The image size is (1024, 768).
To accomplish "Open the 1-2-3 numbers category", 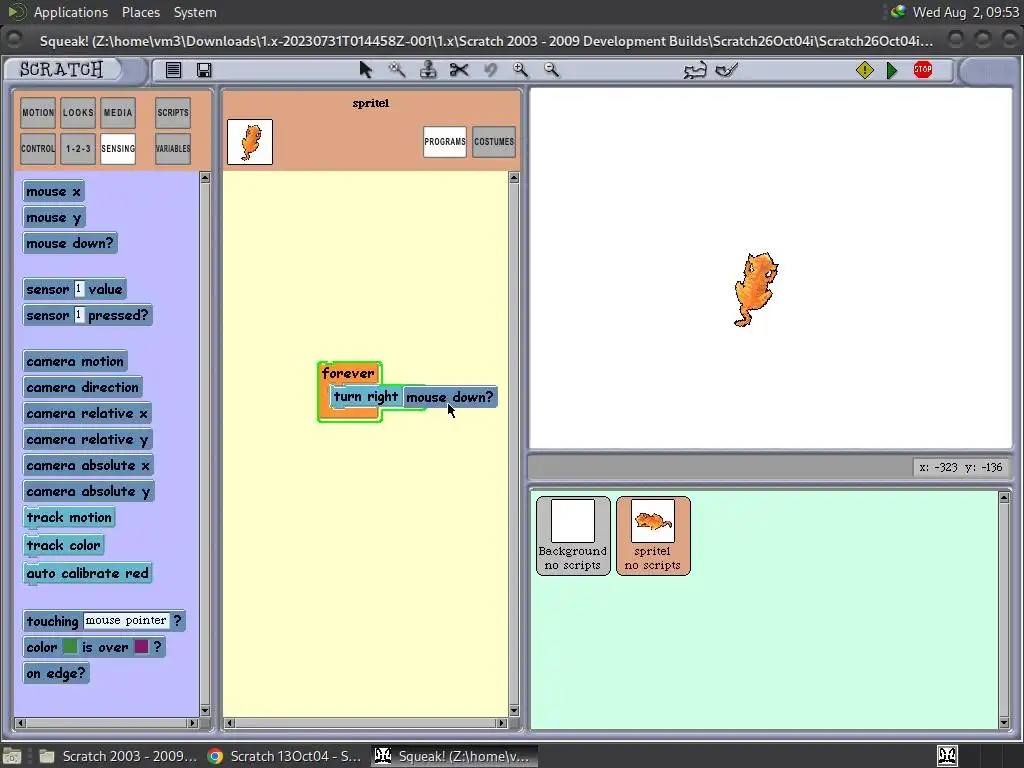I will (78, 149).
